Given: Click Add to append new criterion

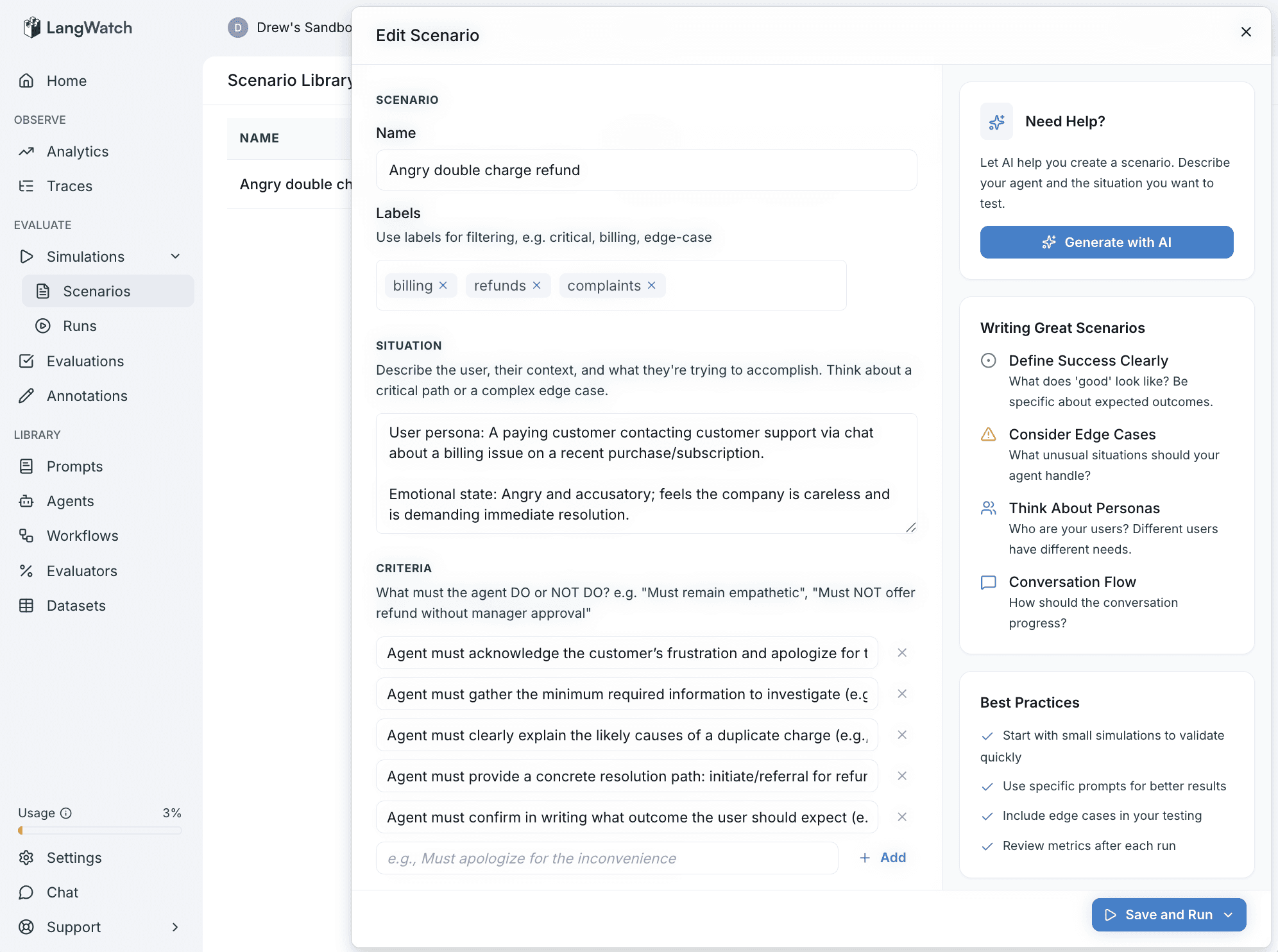Looking at the screenshot, I should point(883,858).
